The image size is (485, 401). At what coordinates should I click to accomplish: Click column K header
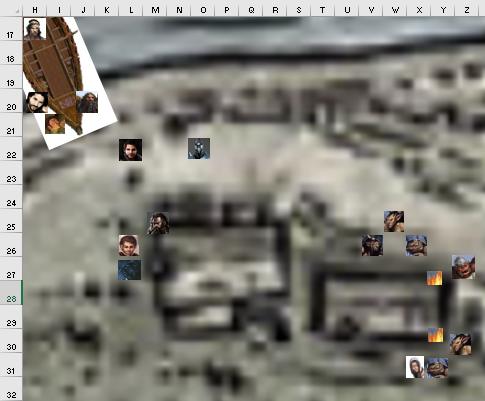(x=107, y=10)
